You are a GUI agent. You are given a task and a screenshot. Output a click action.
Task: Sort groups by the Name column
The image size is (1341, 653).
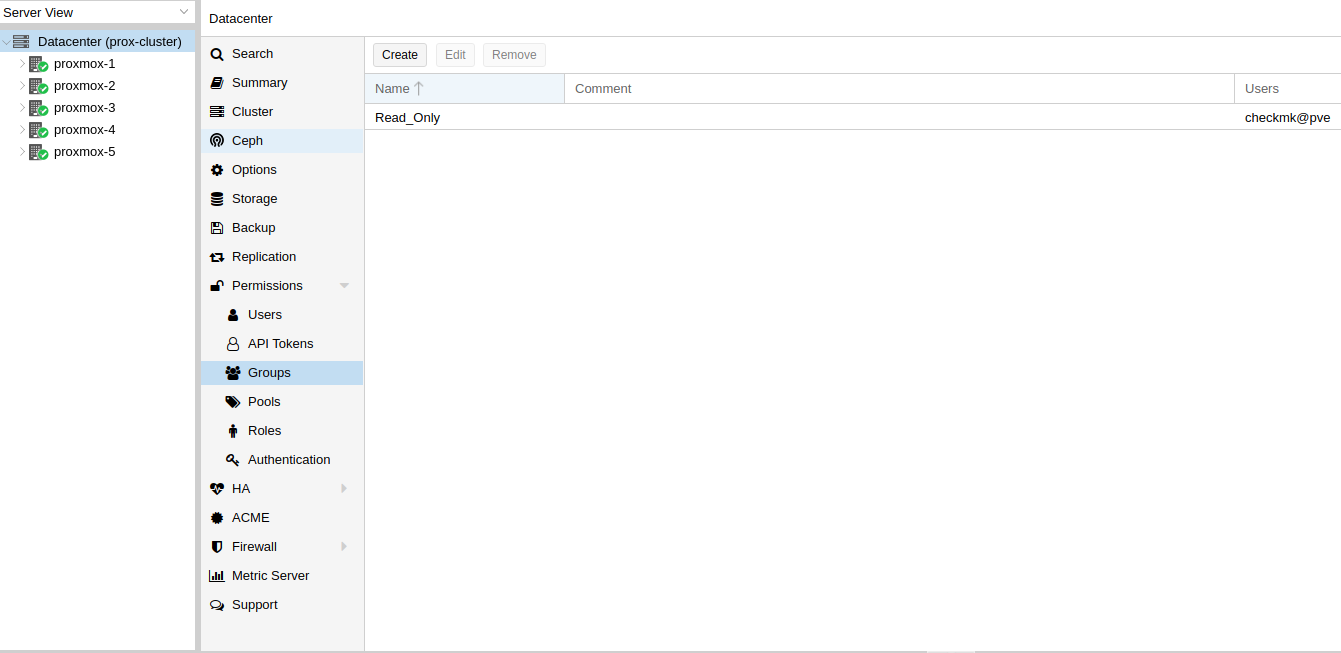(x=394, y=88)
